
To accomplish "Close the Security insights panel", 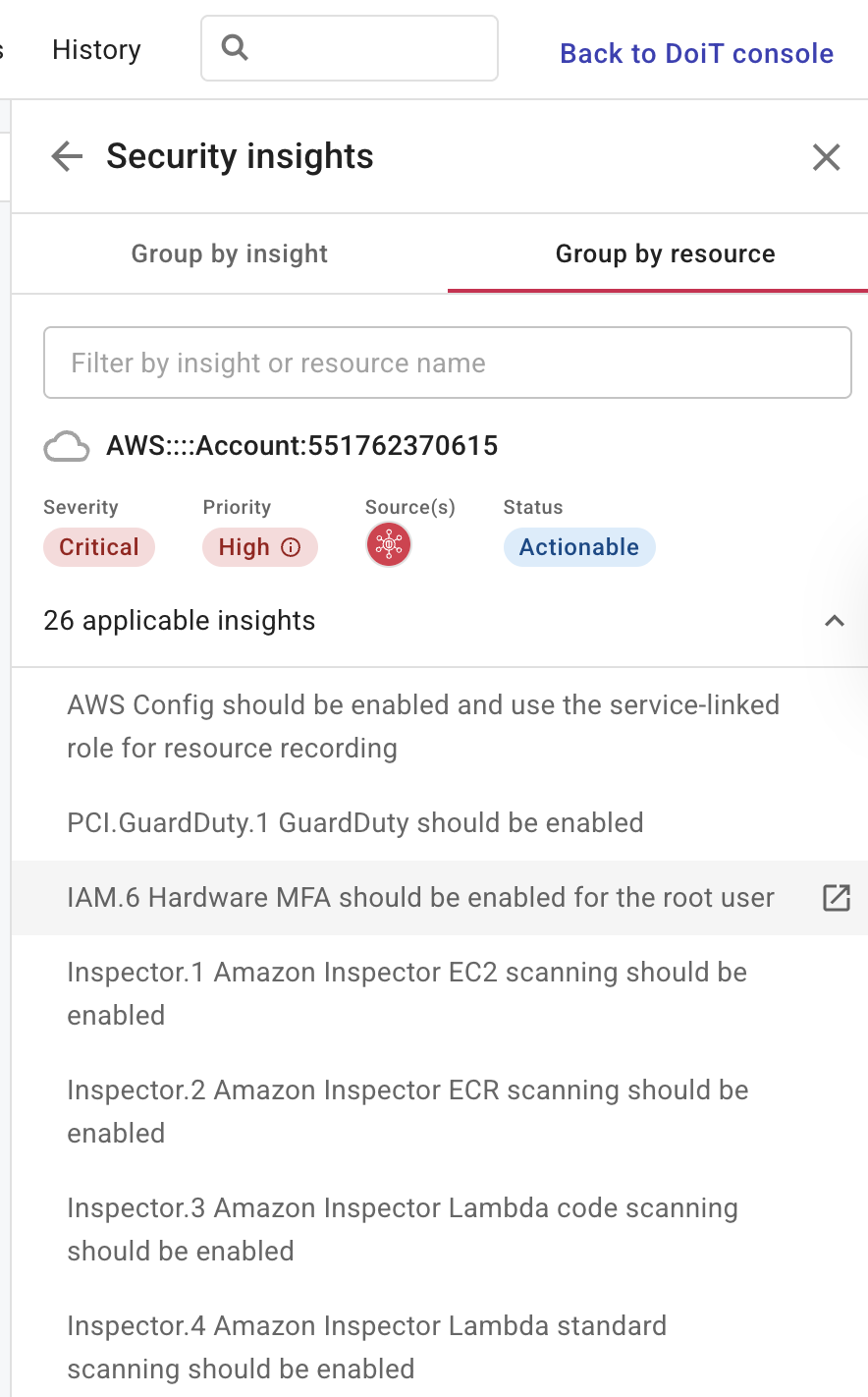I will 826,157.
